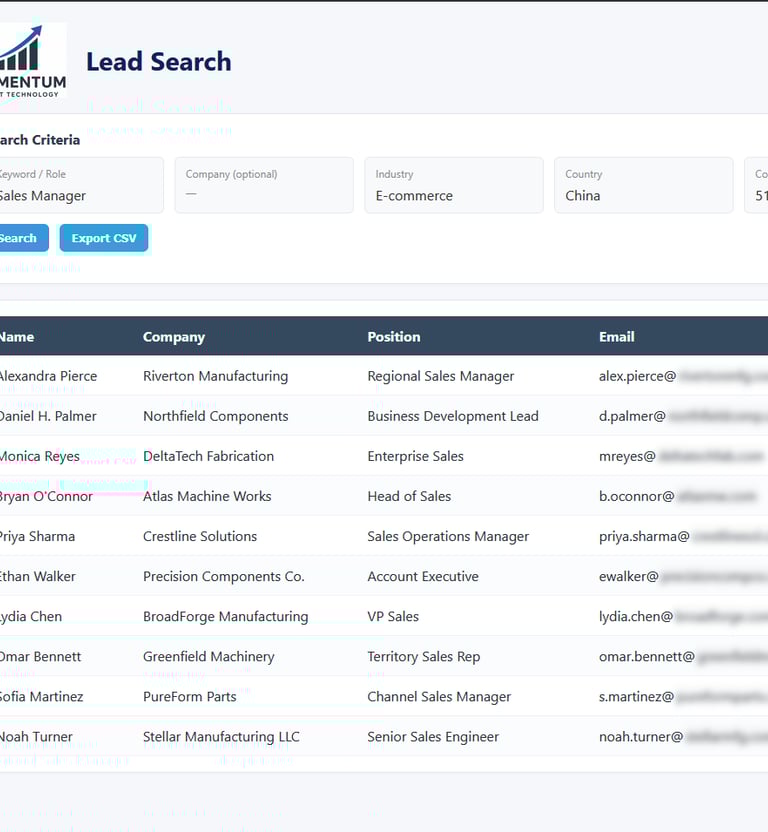Click the ewalker@ email cell

(x=683, y=576)
